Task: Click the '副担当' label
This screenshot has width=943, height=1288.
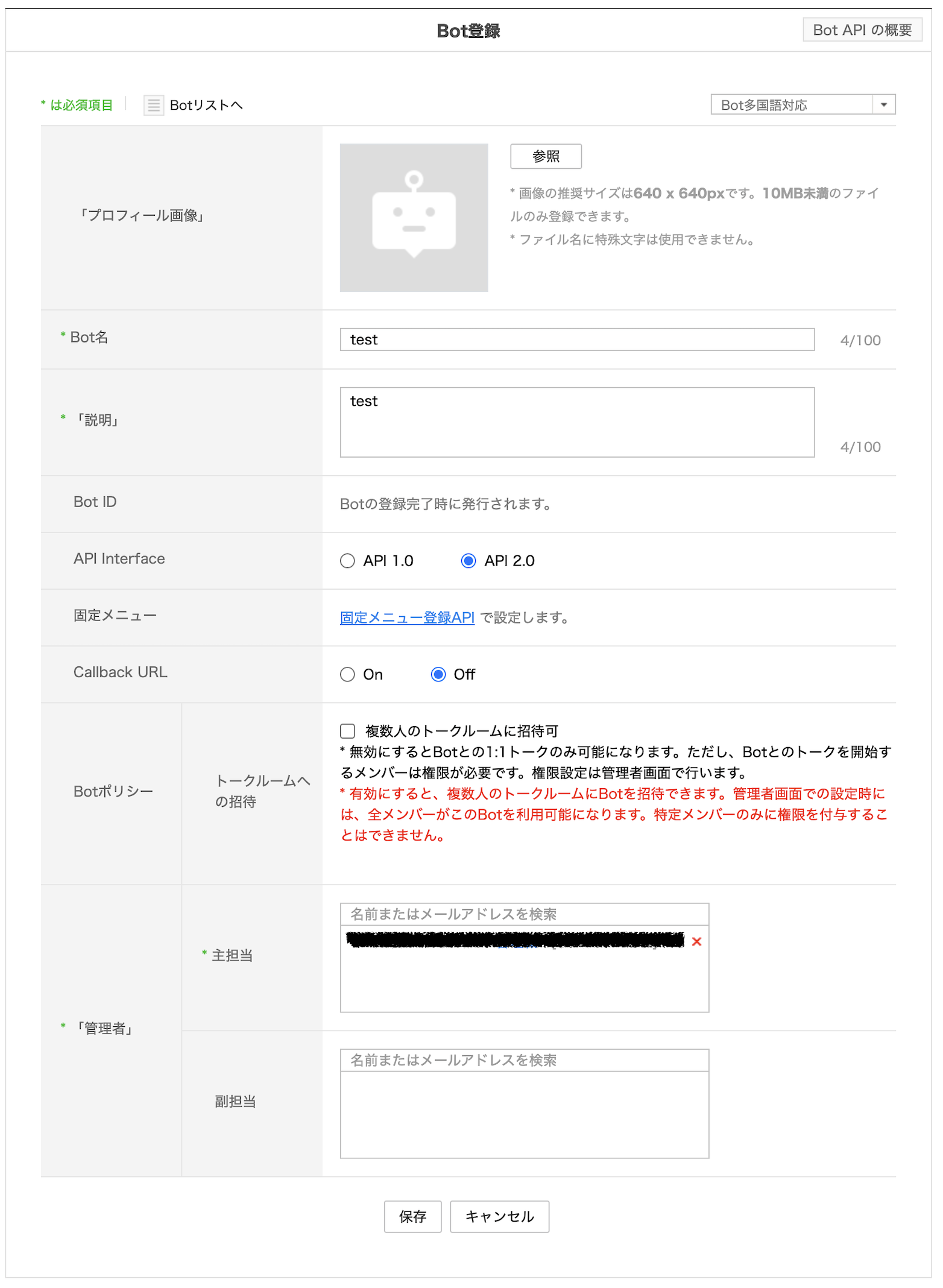Action: pyautogui.click(x=235, y=1102)
